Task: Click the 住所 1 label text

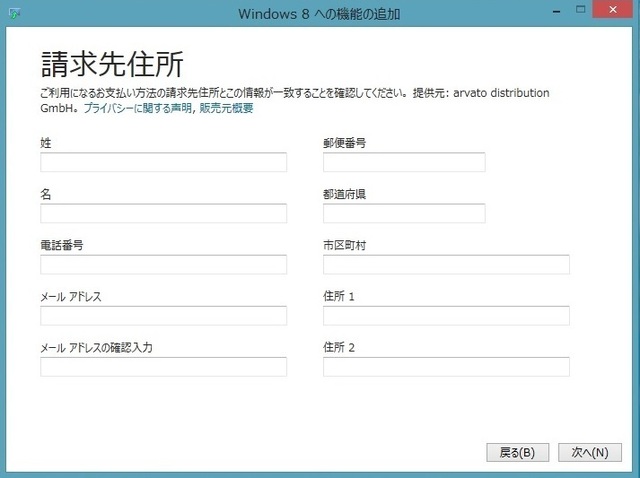Action: click(x=339, y=296)
